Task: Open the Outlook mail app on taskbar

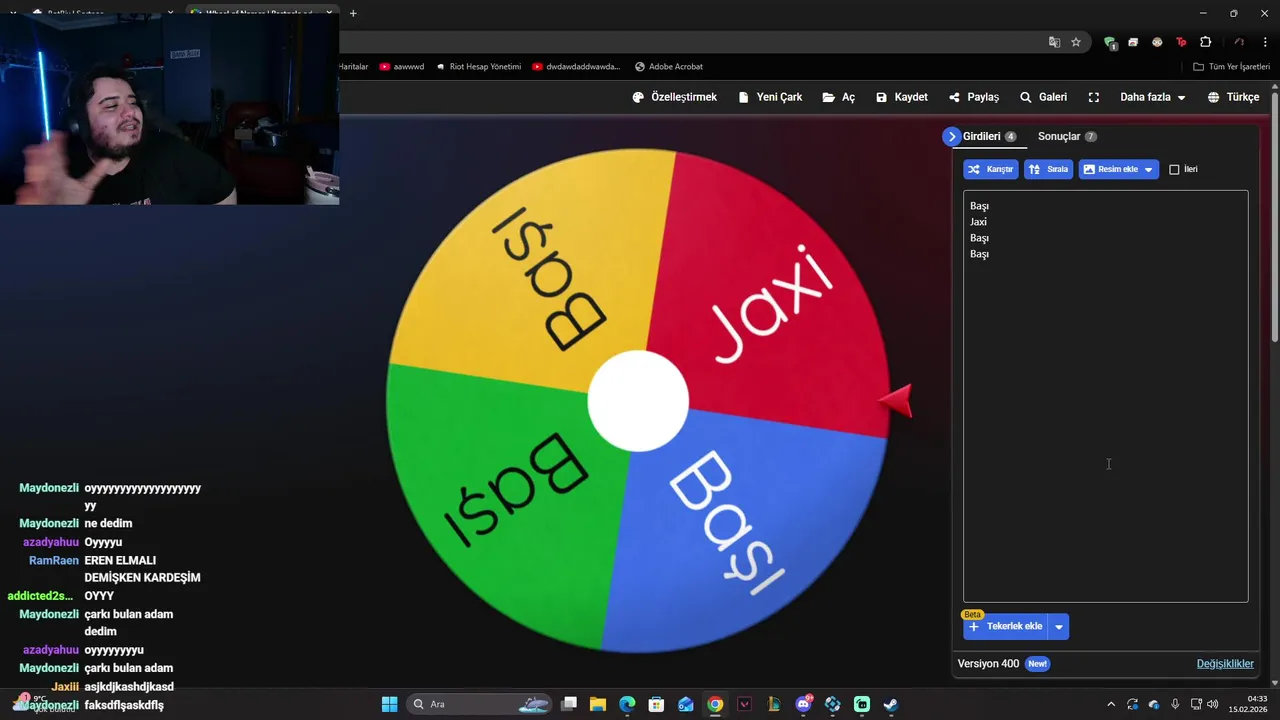Action: 686,704
